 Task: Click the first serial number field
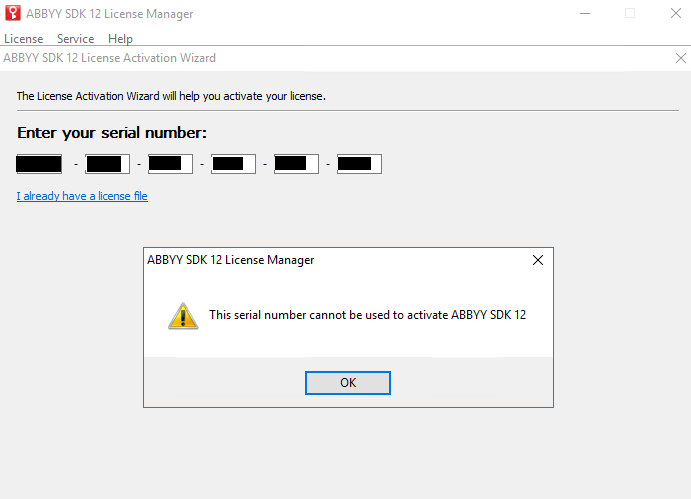pos(39,164)
